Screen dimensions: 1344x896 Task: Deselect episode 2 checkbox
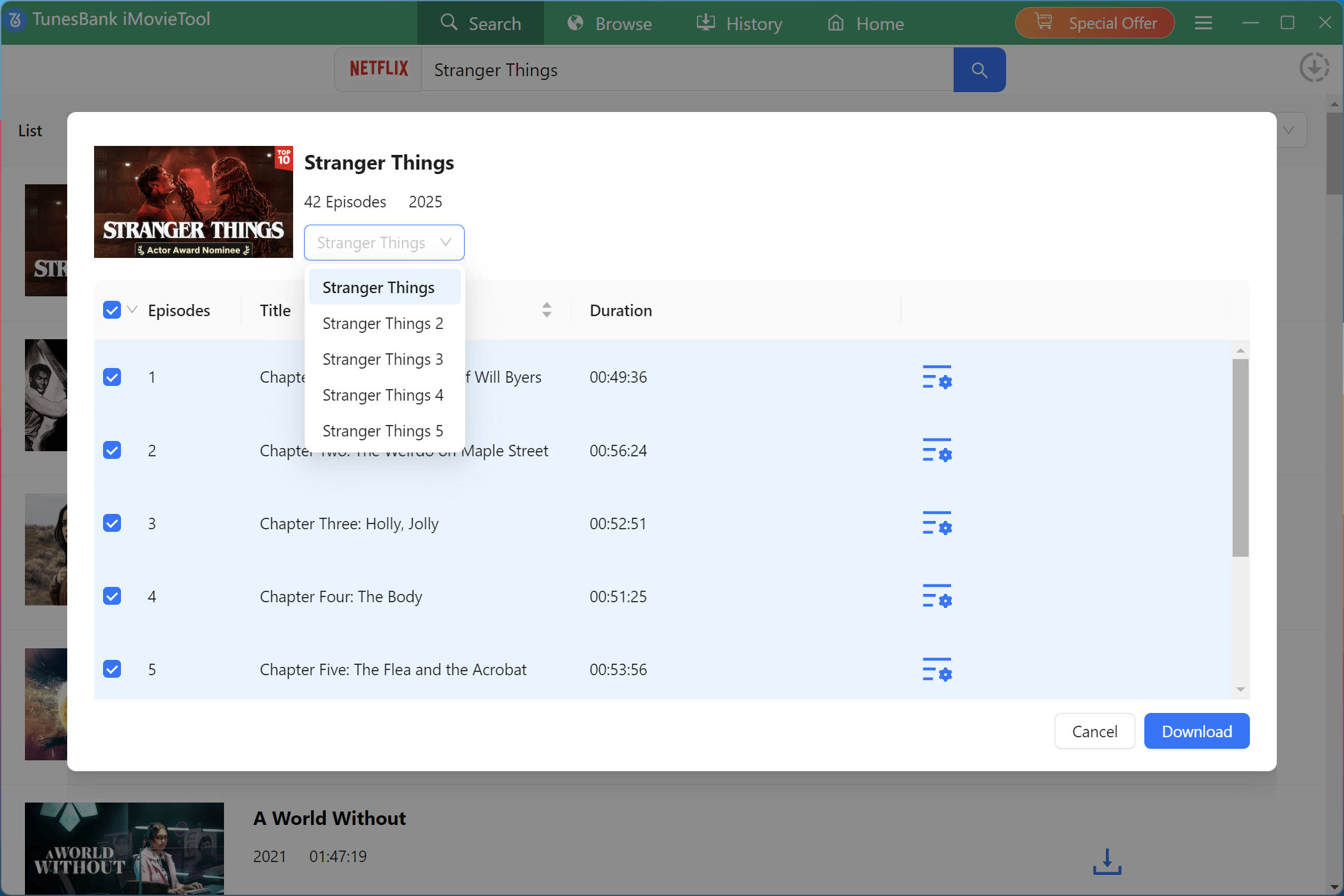coord(112,450)
